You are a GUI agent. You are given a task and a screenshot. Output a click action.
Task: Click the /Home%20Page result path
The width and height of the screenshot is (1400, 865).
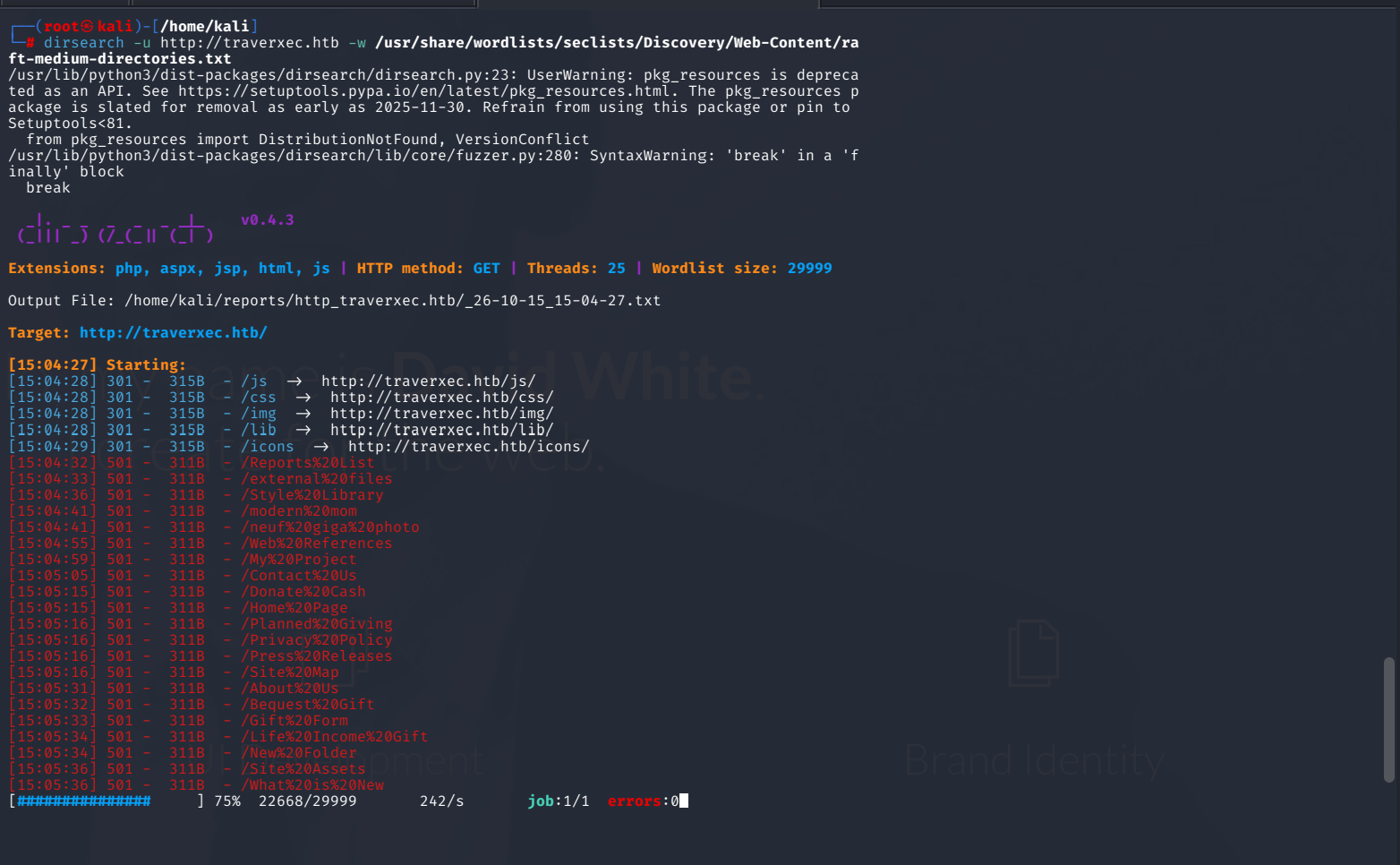tap(295, 608)
